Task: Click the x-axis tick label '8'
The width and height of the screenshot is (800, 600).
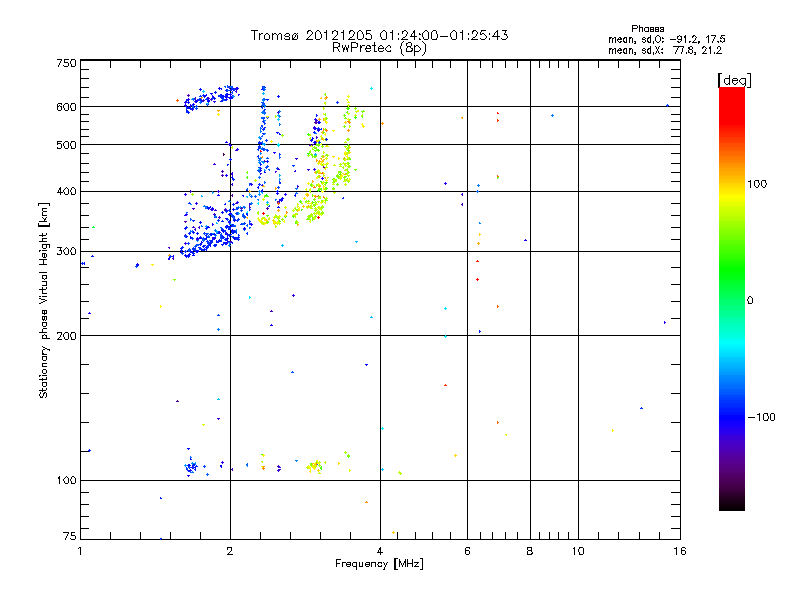Action: [x=530, y=551]
